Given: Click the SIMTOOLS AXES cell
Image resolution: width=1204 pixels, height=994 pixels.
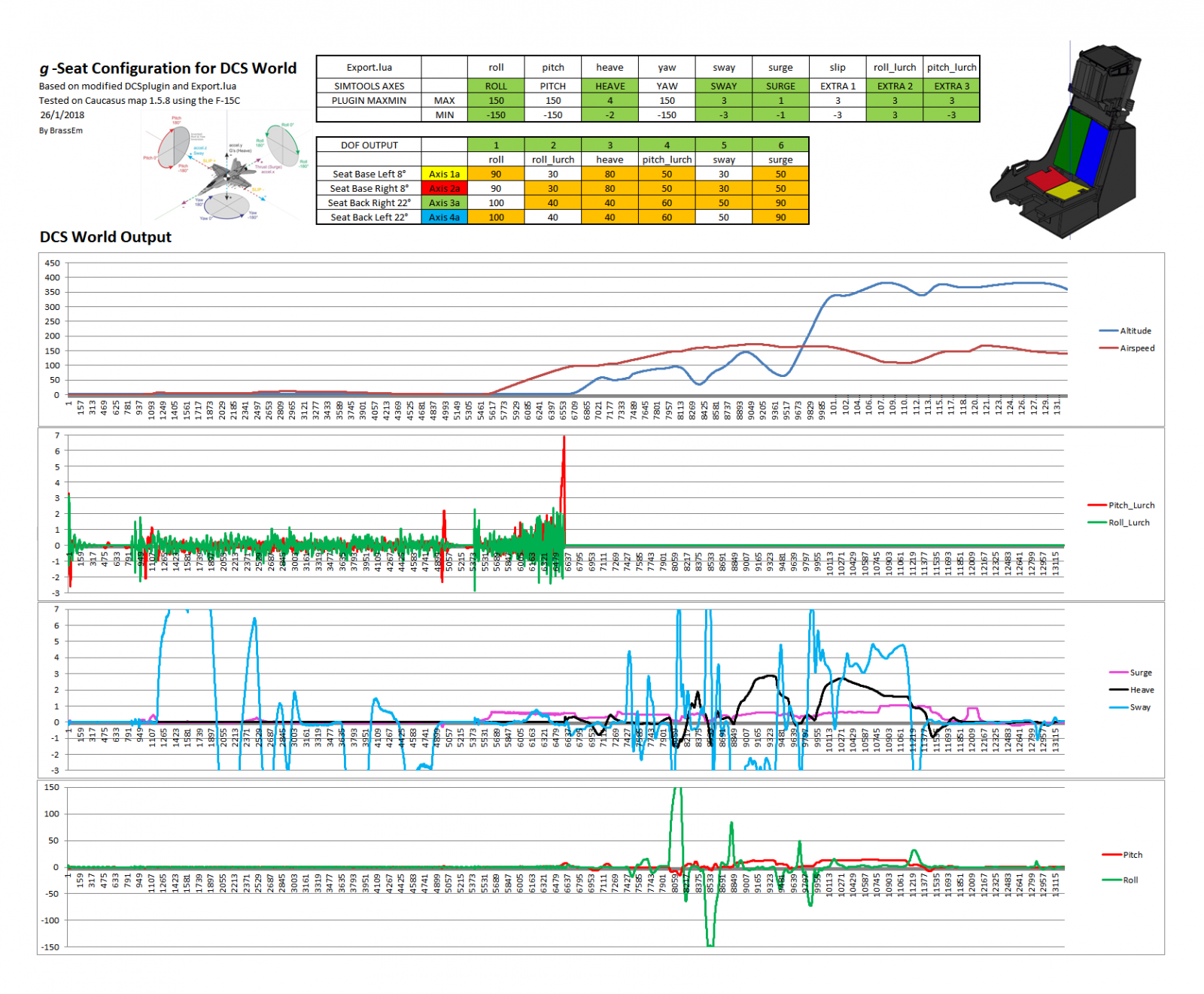Looking at the screenshot, I should click(x=369, y=86).
